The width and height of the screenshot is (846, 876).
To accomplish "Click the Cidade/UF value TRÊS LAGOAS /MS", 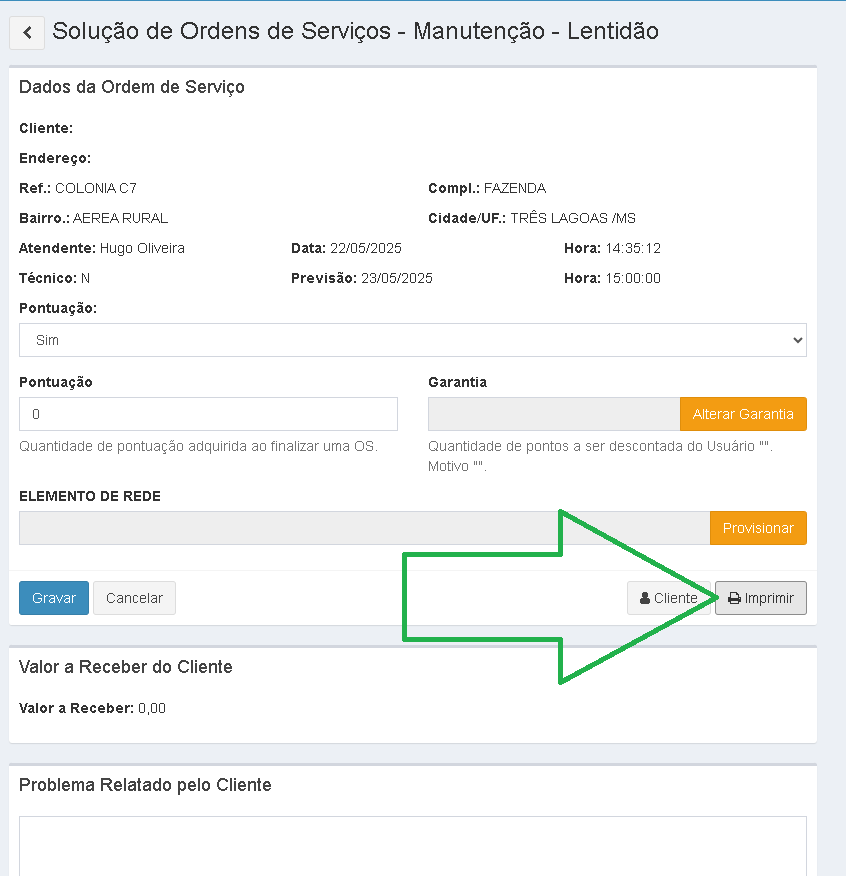I will (x=573, y=218).
